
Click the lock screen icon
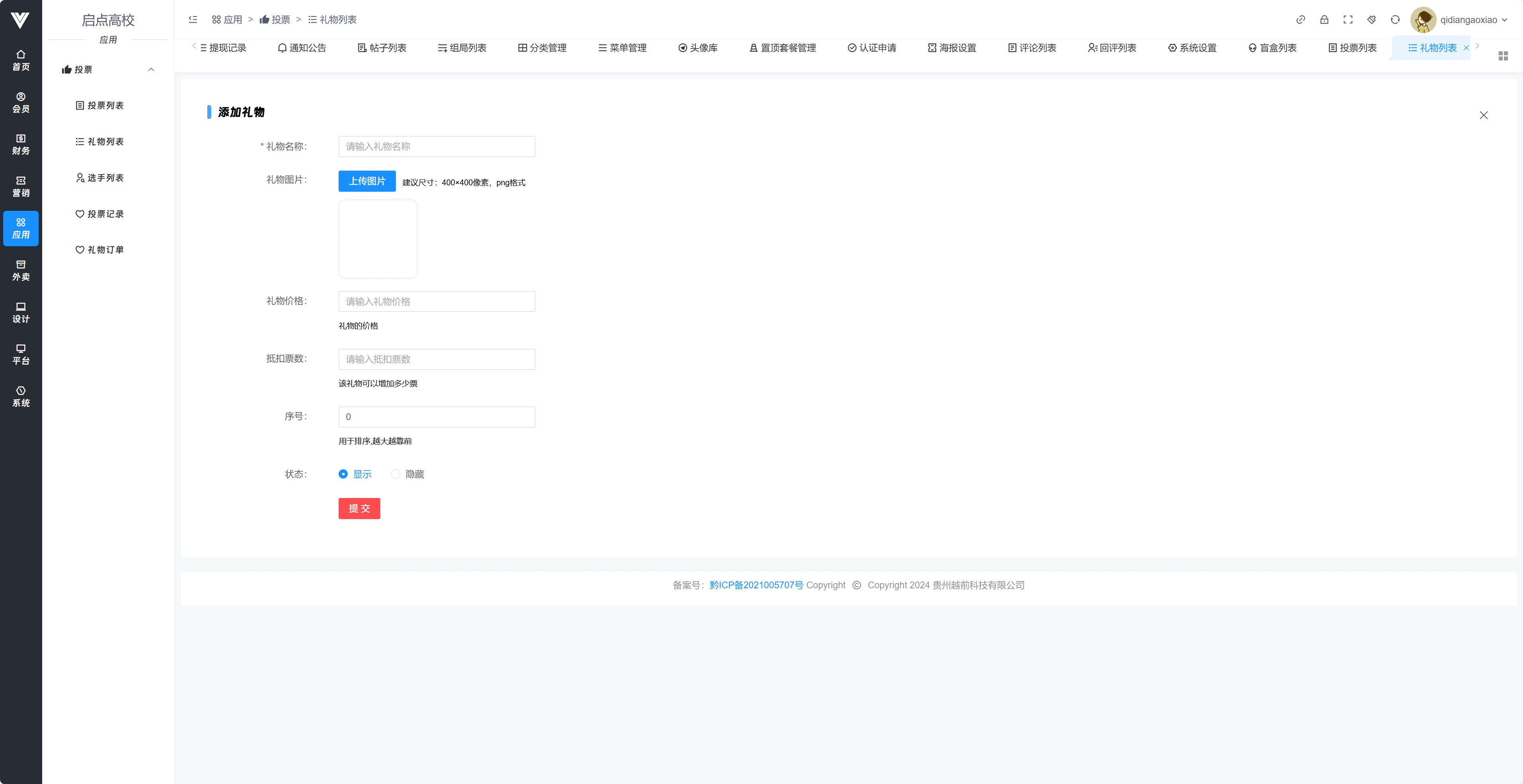pos(1324,19)
